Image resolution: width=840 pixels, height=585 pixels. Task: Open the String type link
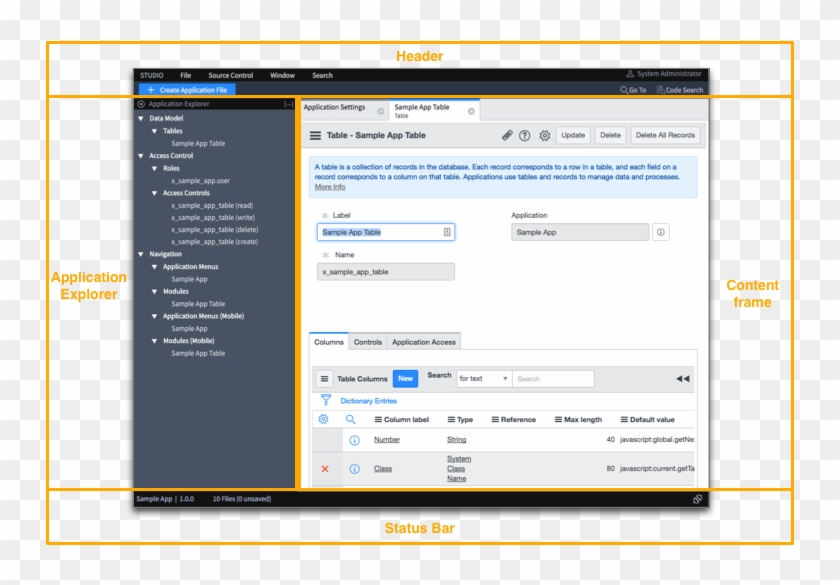[x=456, y=440]
